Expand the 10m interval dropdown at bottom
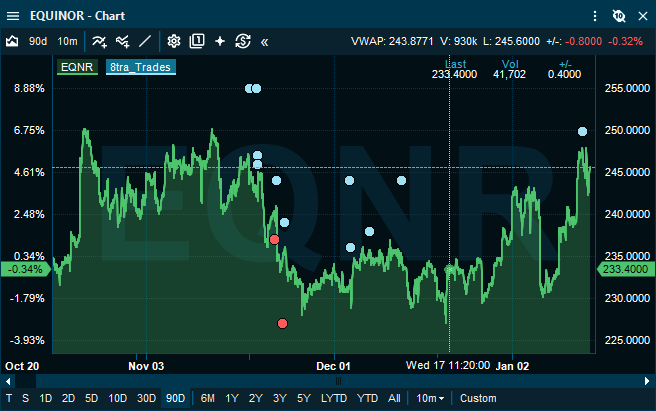The width and height of the screenshot is (656, 411). [x=431, y=398]
